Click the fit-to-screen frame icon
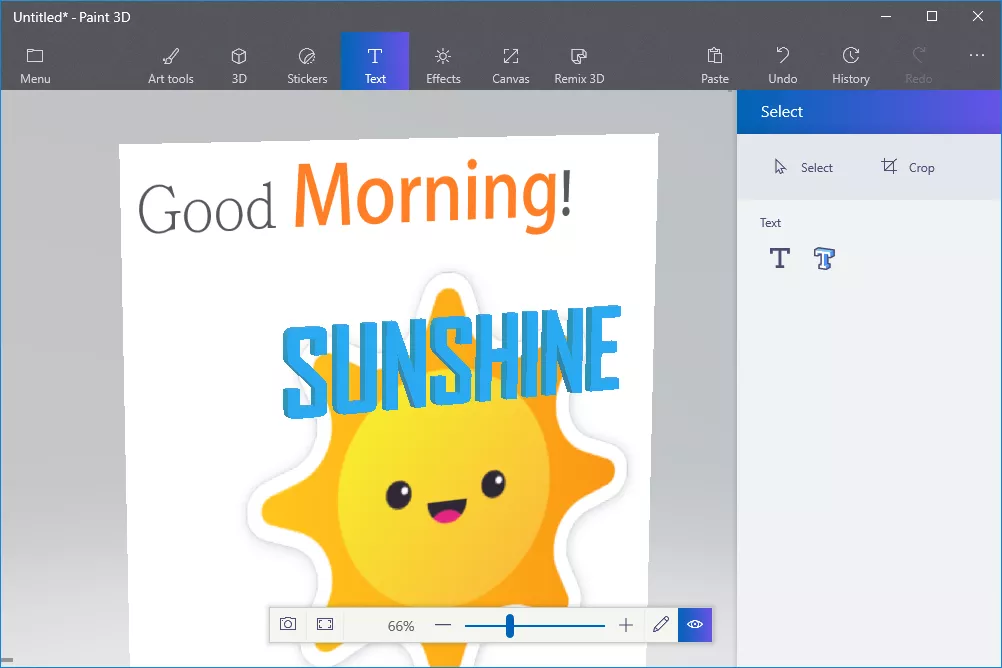Image resolution: width=1002 pixels, height=668 pixels. 325,625
